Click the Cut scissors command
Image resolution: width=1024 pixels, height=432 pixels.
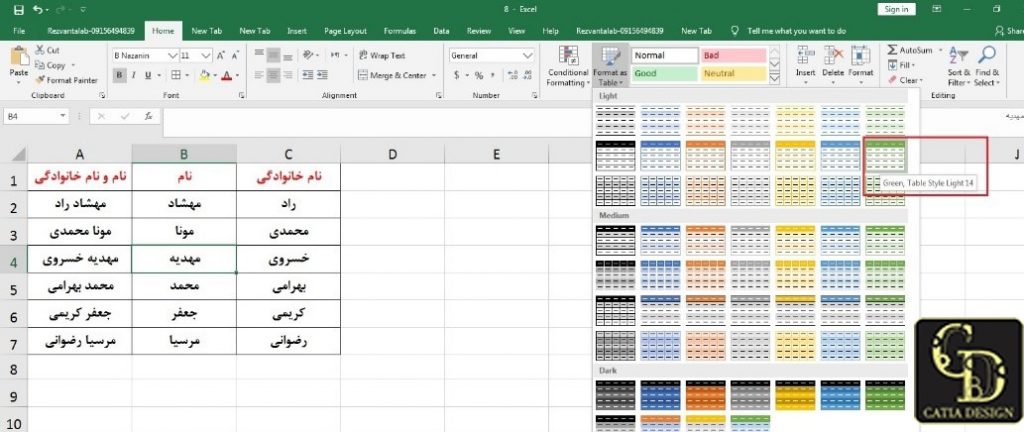pos(48,50)
